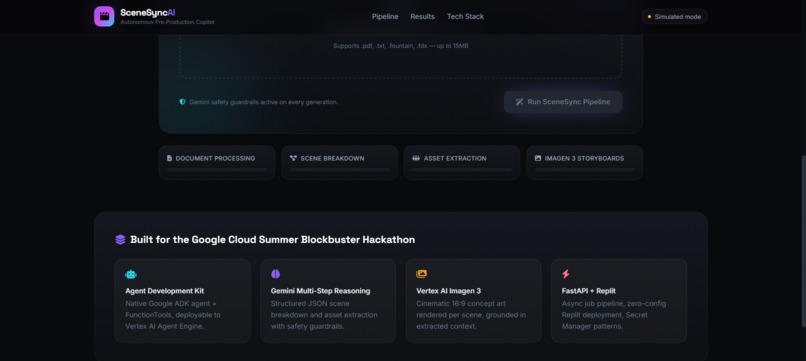This screenshot has height=361, width=806.
Task: Click the Asset Extraction progress bar
Action: coord(462,170)
